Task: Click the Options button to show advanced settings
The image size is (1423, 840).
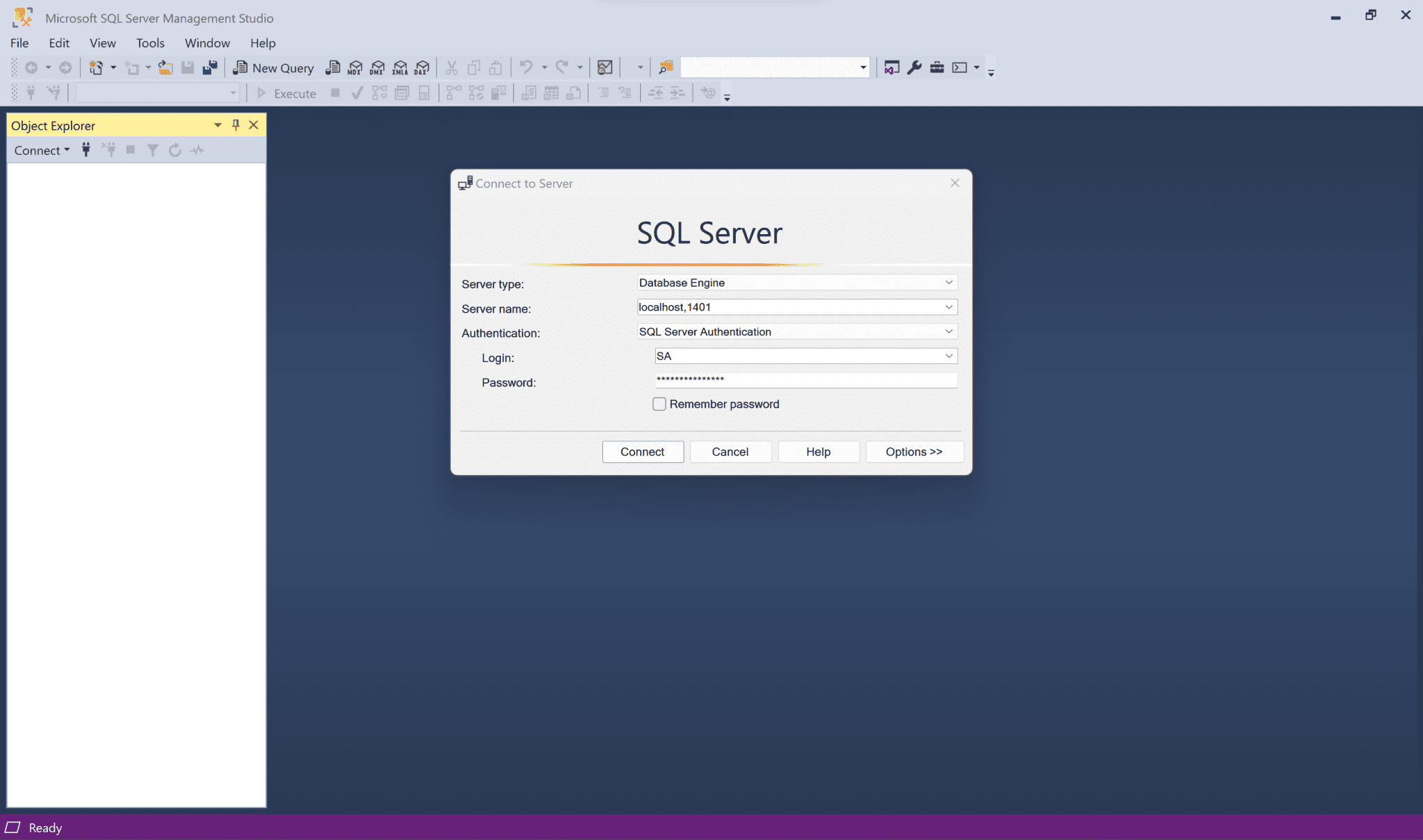Action: (x=914, y=452)
